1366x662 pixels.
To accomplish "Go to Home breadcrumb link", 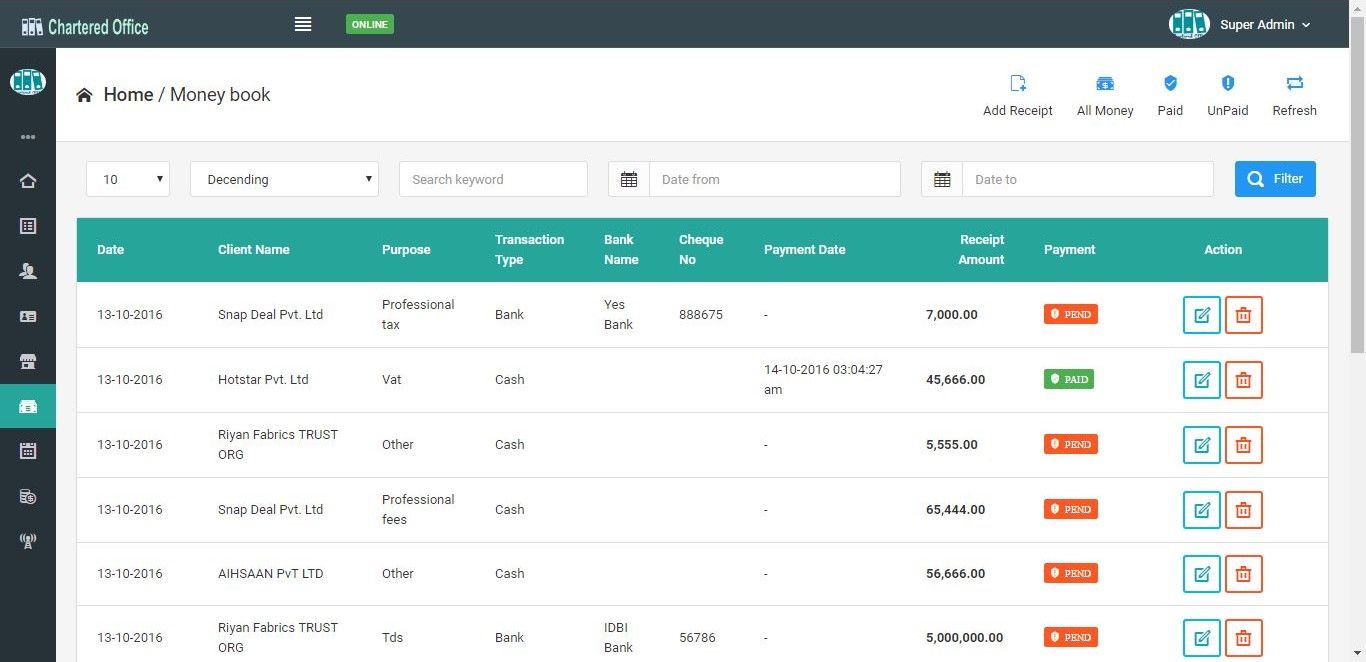I will (x=128, y=95).
